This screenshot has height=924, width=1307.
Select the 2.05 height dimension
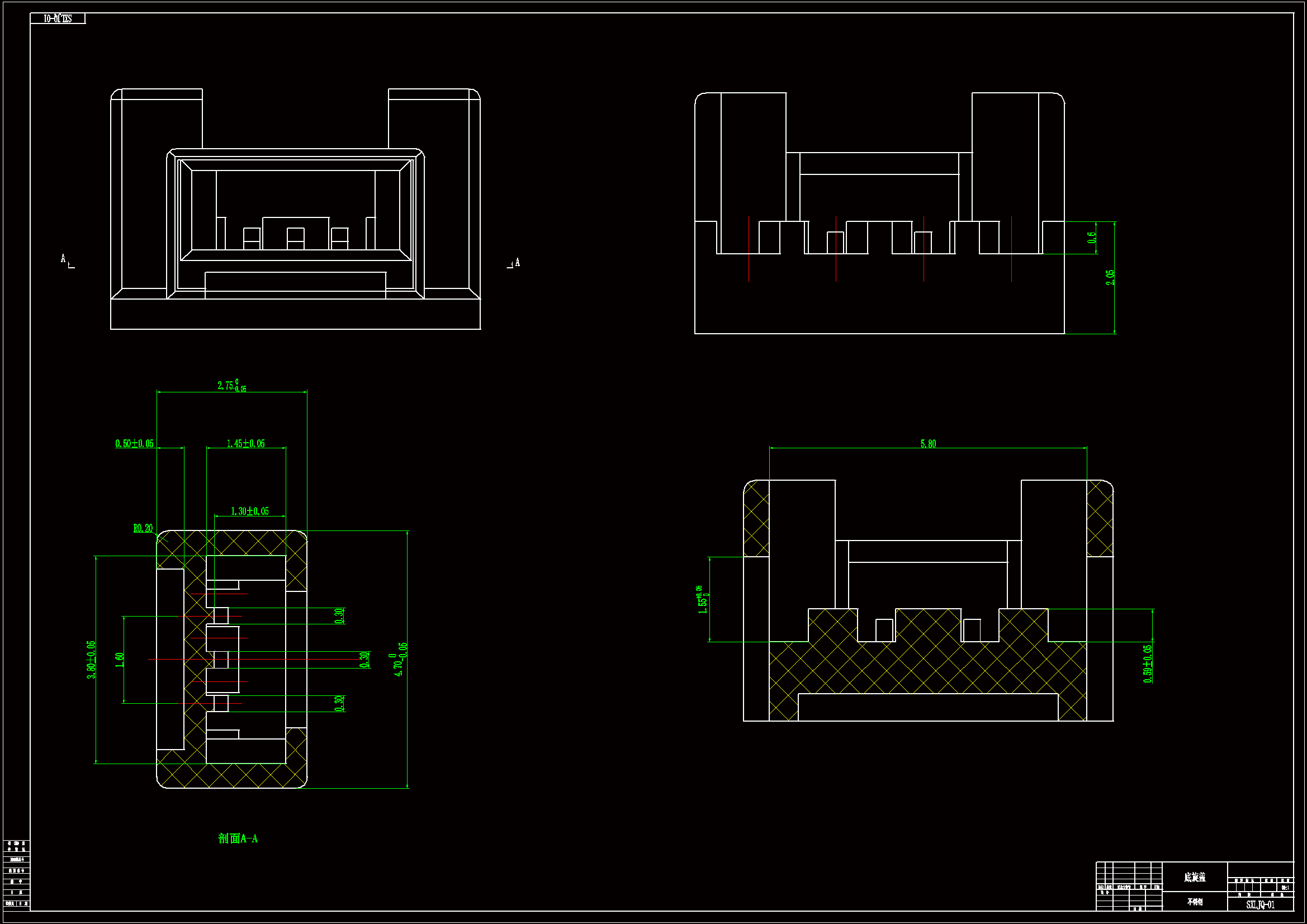pos(1110,277)
